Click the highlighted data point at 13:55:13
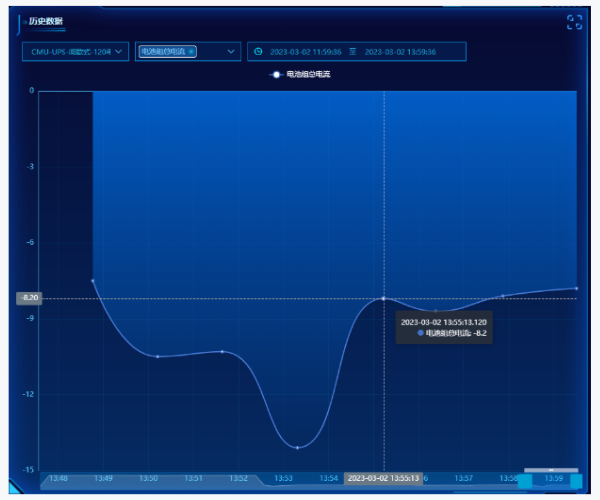600x500 pixels. pyautogui.click(x=384, y=298)
